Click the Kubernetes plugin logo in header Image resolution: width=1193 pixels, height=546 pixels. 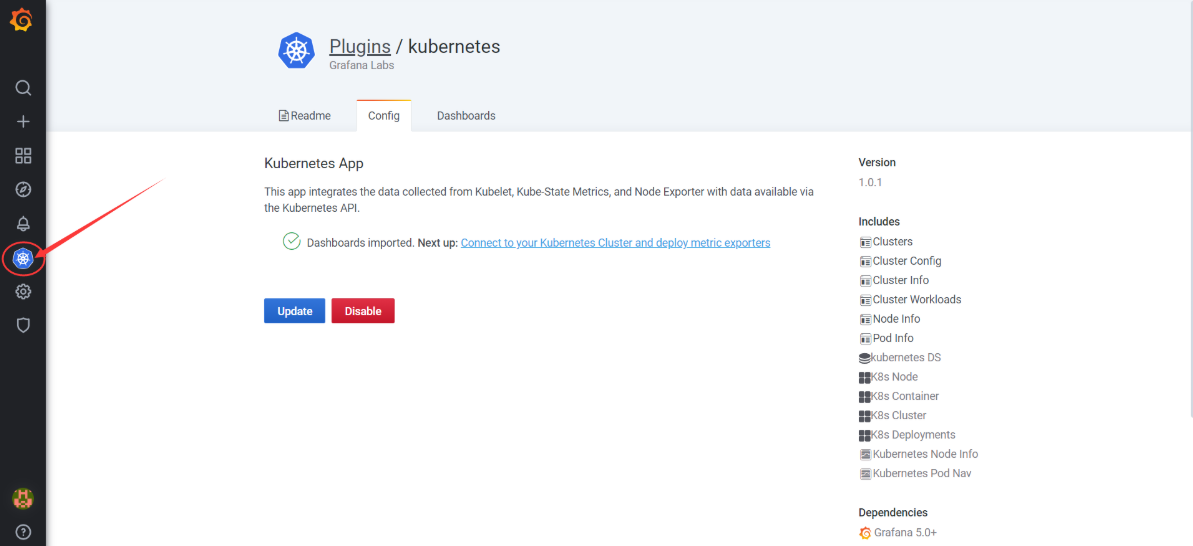[296, 51]
